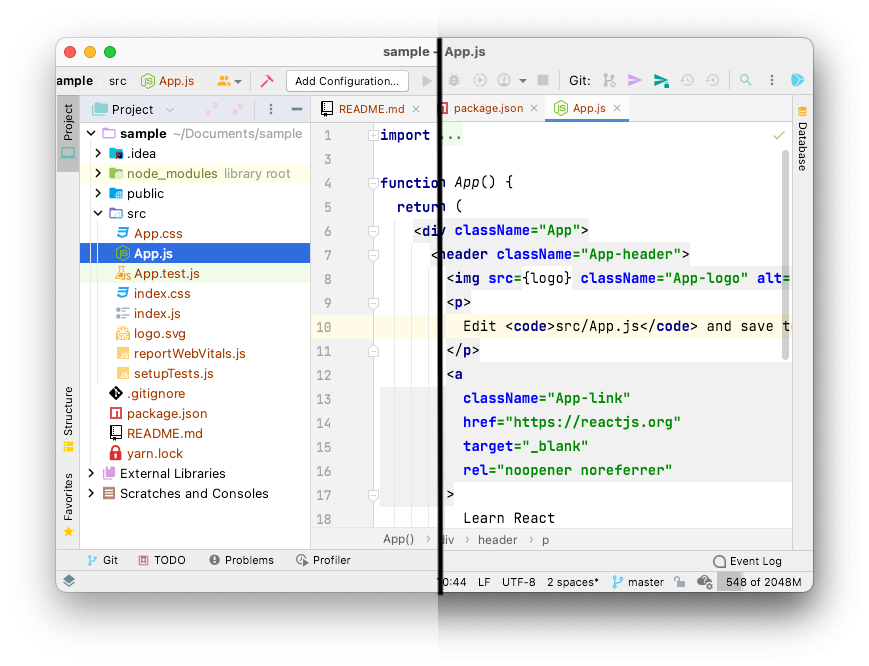Click the Build project hammer icon

click(267, 81)
